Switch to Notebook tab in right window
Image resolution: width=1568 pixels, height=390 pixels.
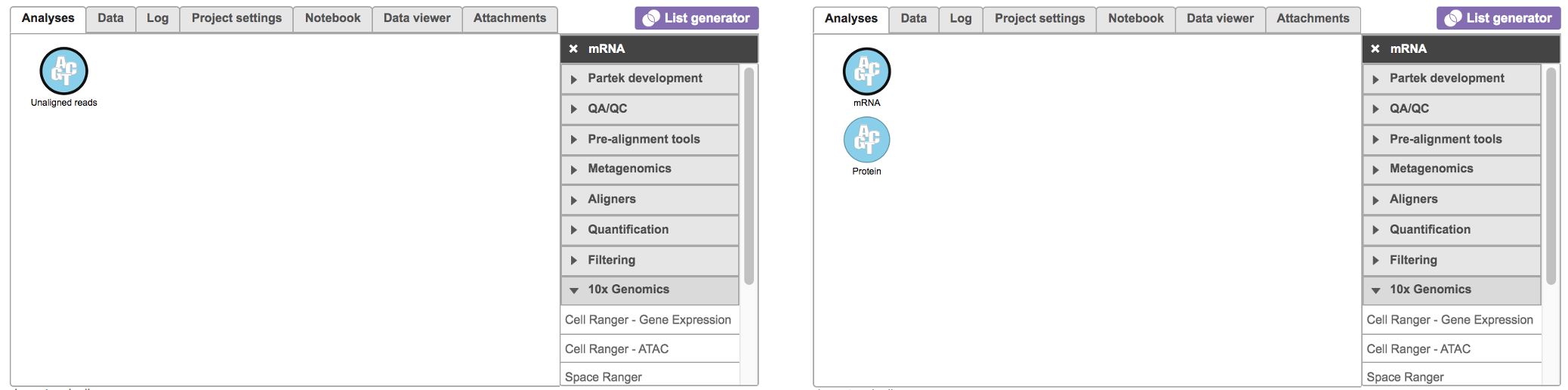tap(1135, 18)
